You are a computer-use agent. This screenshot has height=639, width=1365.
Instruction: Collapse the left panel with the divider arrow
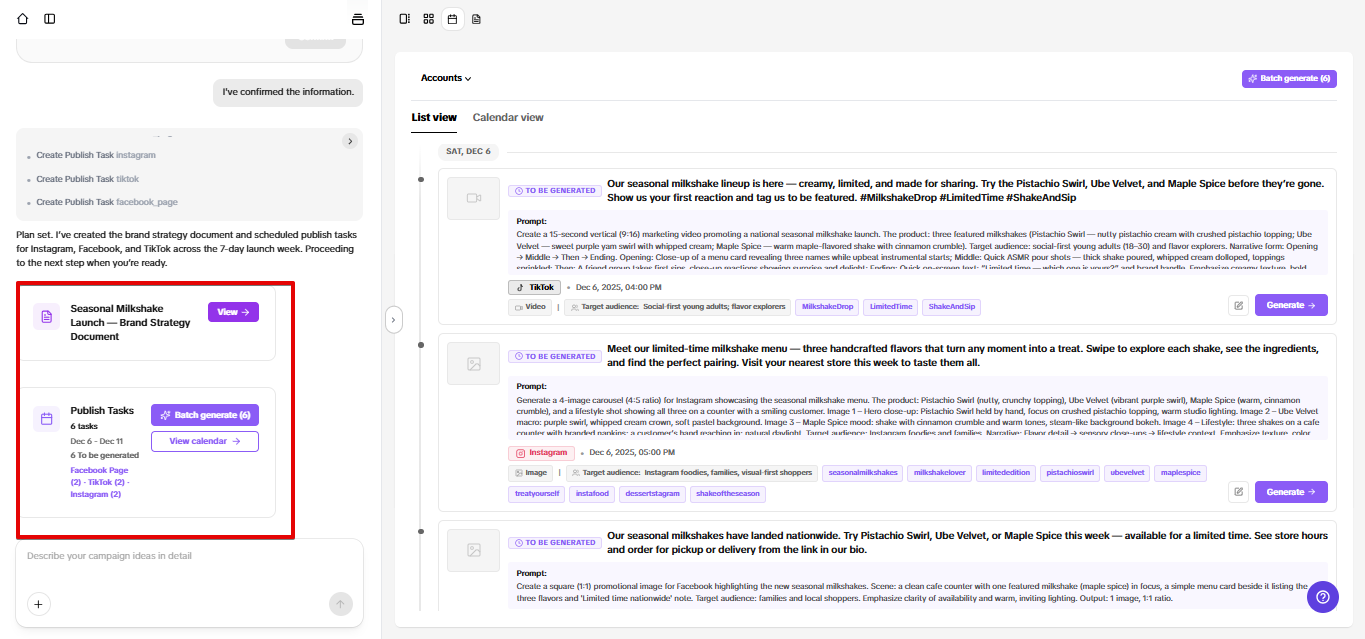(x=393, y=320)
